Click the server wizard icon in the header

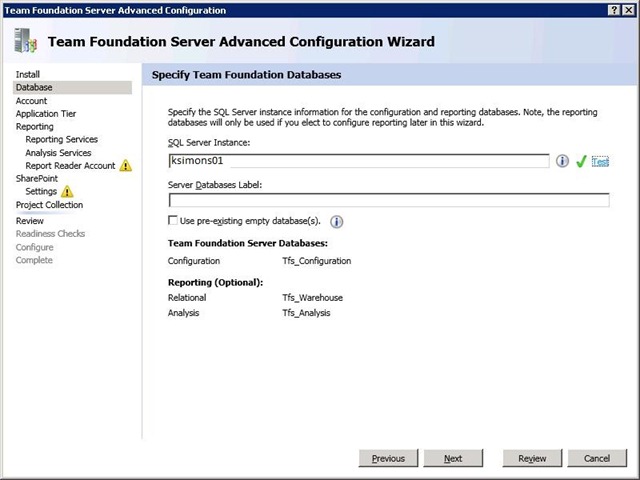pos(25,41)
